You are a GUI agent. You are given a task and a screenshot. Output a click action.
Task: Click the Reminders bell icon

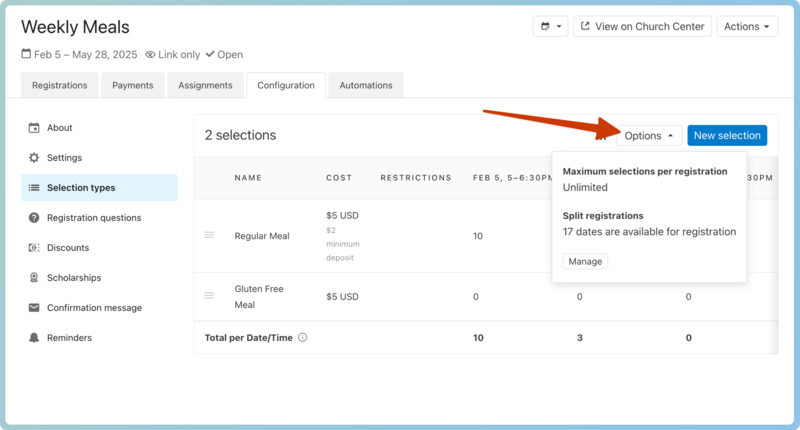pyautogui.click(x=34, y=338)
